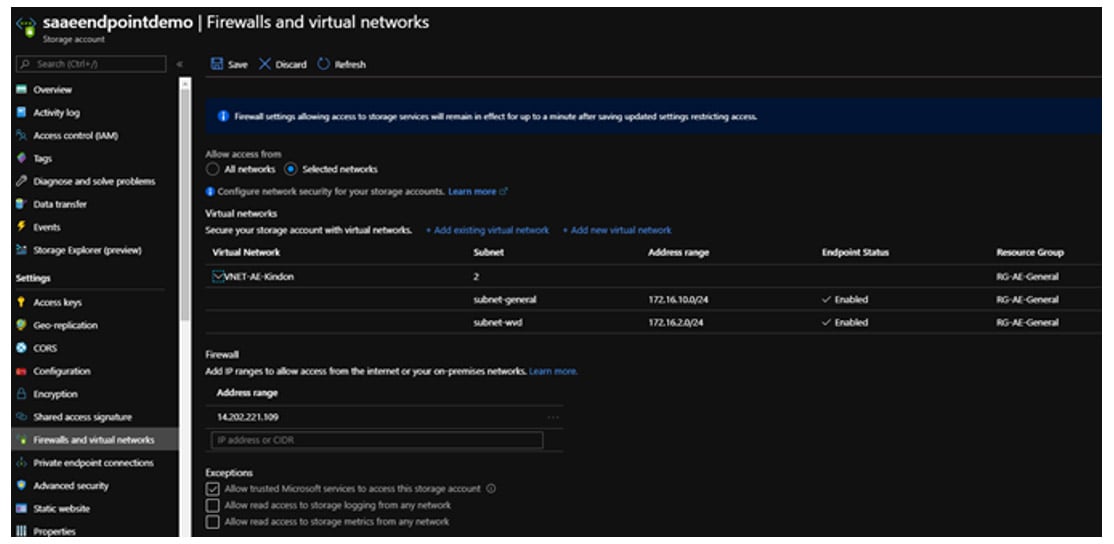Viewport: 1114px width, 544px height.
Task: Collapse the sidebar with double chevron
Action: (x=180, y=65)
